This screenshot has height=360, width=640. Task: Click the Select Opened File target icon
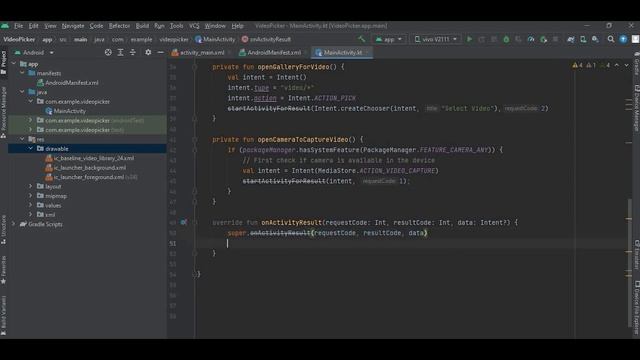pyautogui.click(x=108, y=53)
